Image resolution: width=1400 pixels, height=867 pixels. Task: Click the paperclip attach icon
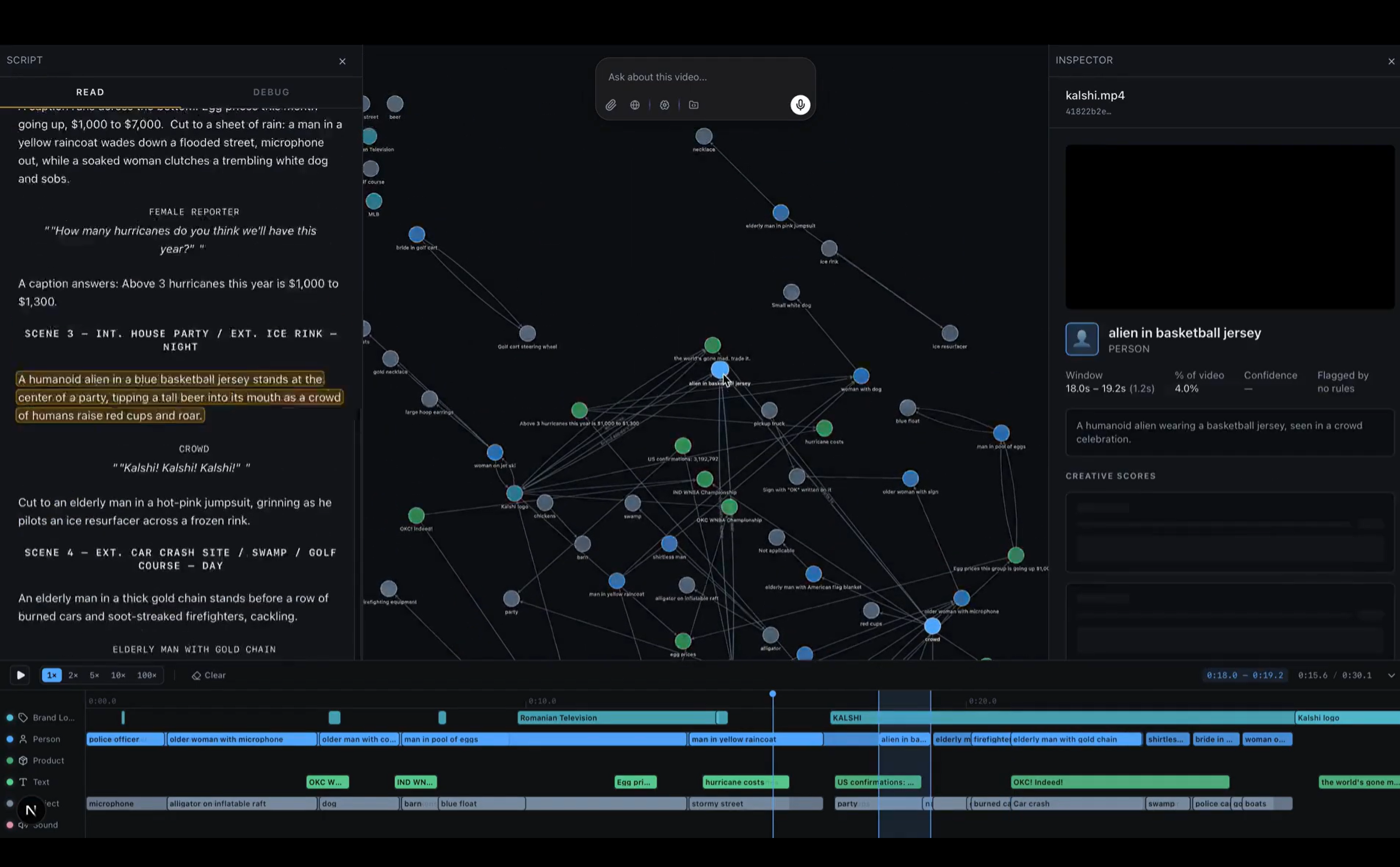click(611, 105)
